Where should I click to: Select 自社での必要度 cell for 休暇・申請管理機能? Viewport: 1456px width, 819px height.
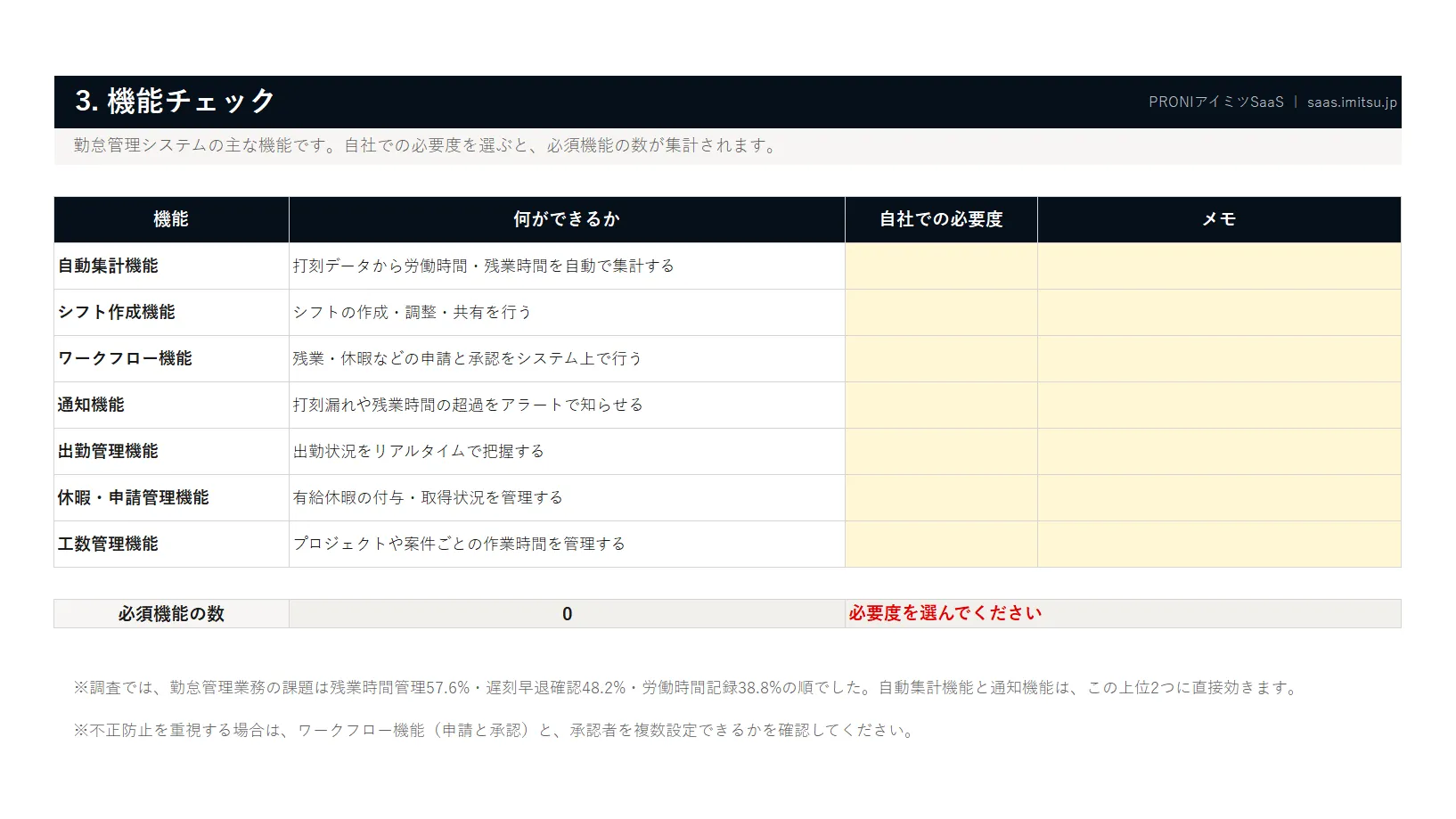941,497
